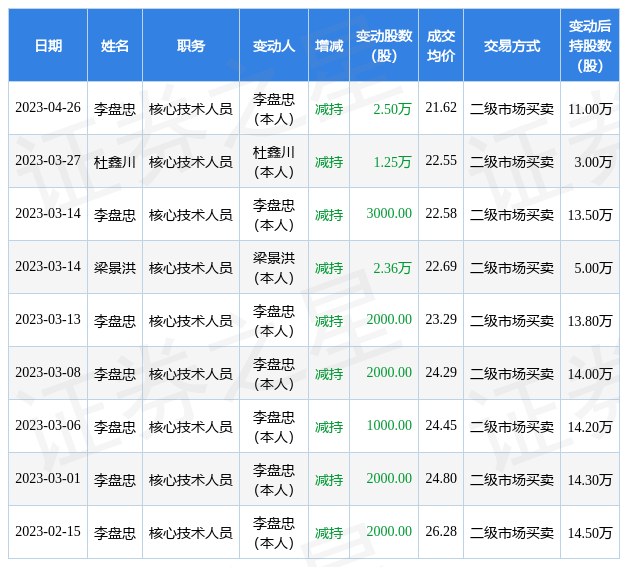This screenshot has width=620, height=567.
Task: Click the average price 24.29
Action: [441, 373]
